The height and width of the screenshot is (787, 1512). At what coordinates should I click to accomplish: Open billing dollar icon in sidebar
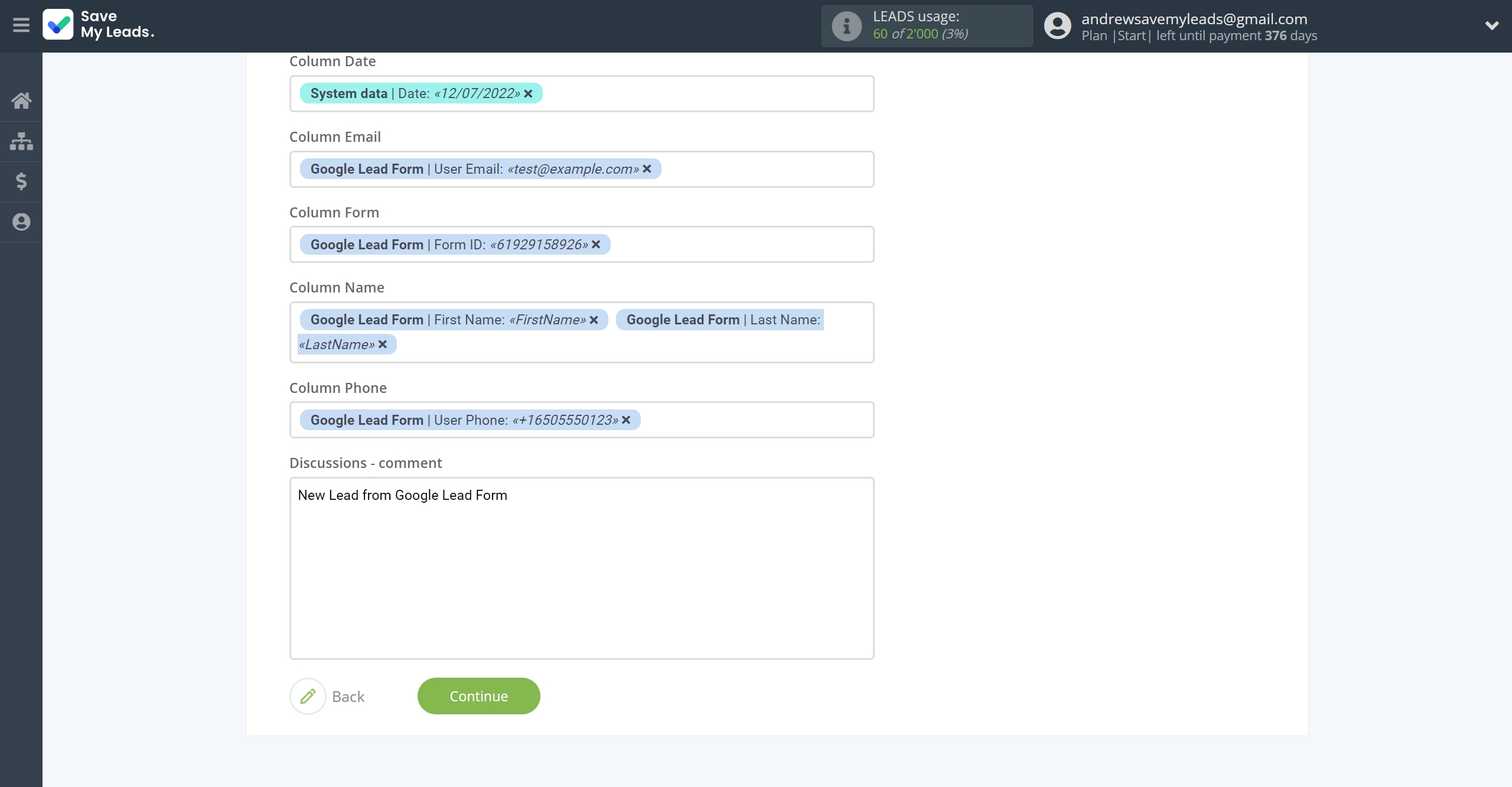21,181
